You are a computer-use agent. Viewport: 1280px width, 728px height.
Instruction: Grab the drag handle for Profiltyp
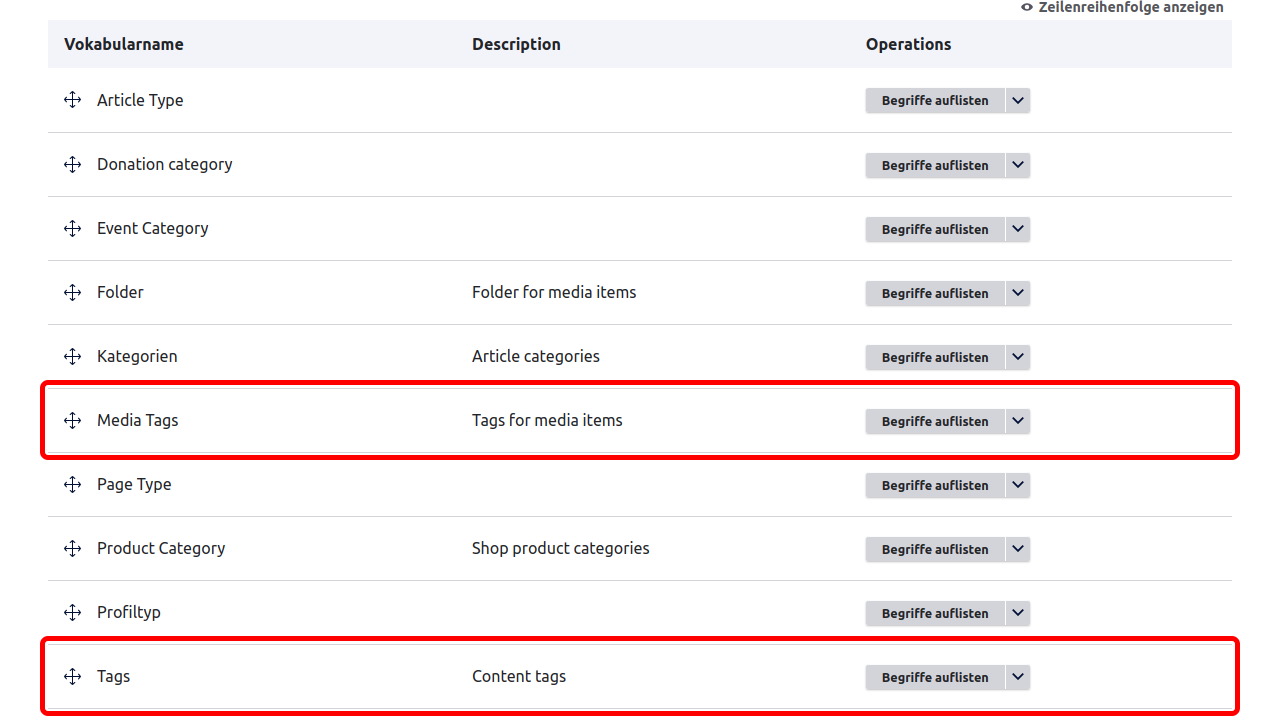72,612
